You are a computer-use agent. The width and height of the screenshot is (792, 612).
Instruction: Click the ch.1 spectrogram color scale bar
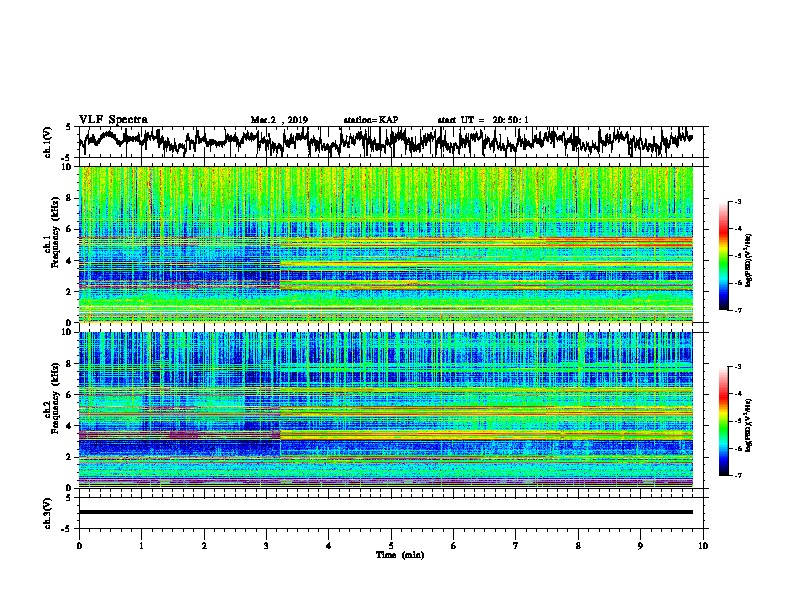pyautogui.click(x=724, y=256)
